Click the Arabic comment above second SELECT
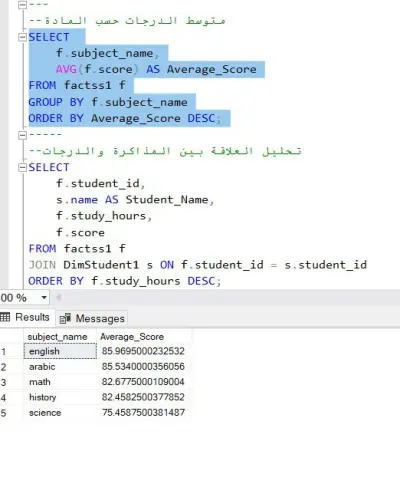400x484 pixels. (x=165, y=151)
